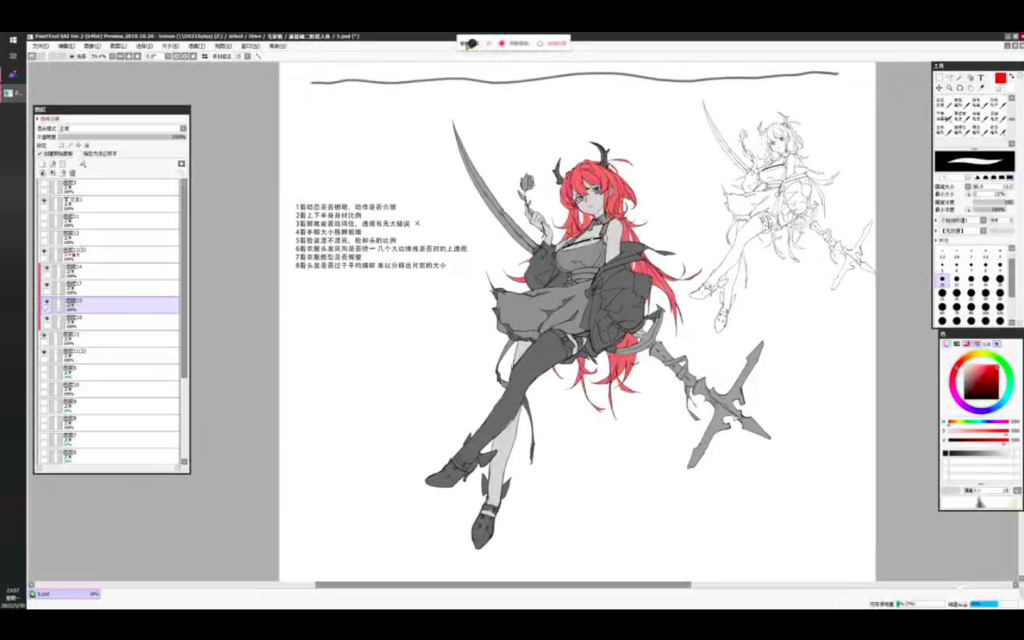This screenshot has width=1024, height=640.
Task: Create a new layer with the new-layer icon
Action: (x=41, y=163)
